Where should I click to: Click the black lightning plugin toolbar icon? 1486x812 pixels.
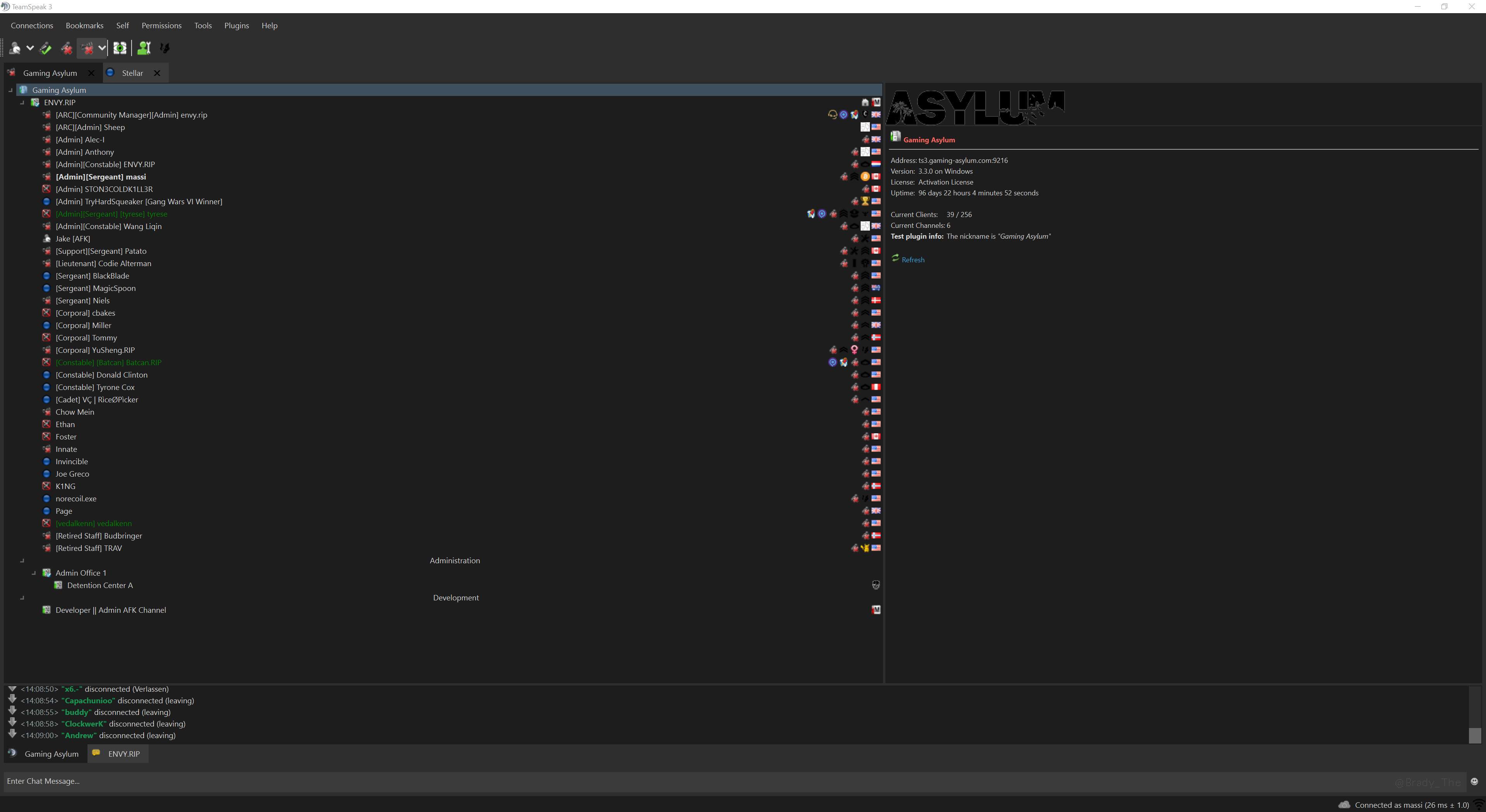(x=165, y=48)
